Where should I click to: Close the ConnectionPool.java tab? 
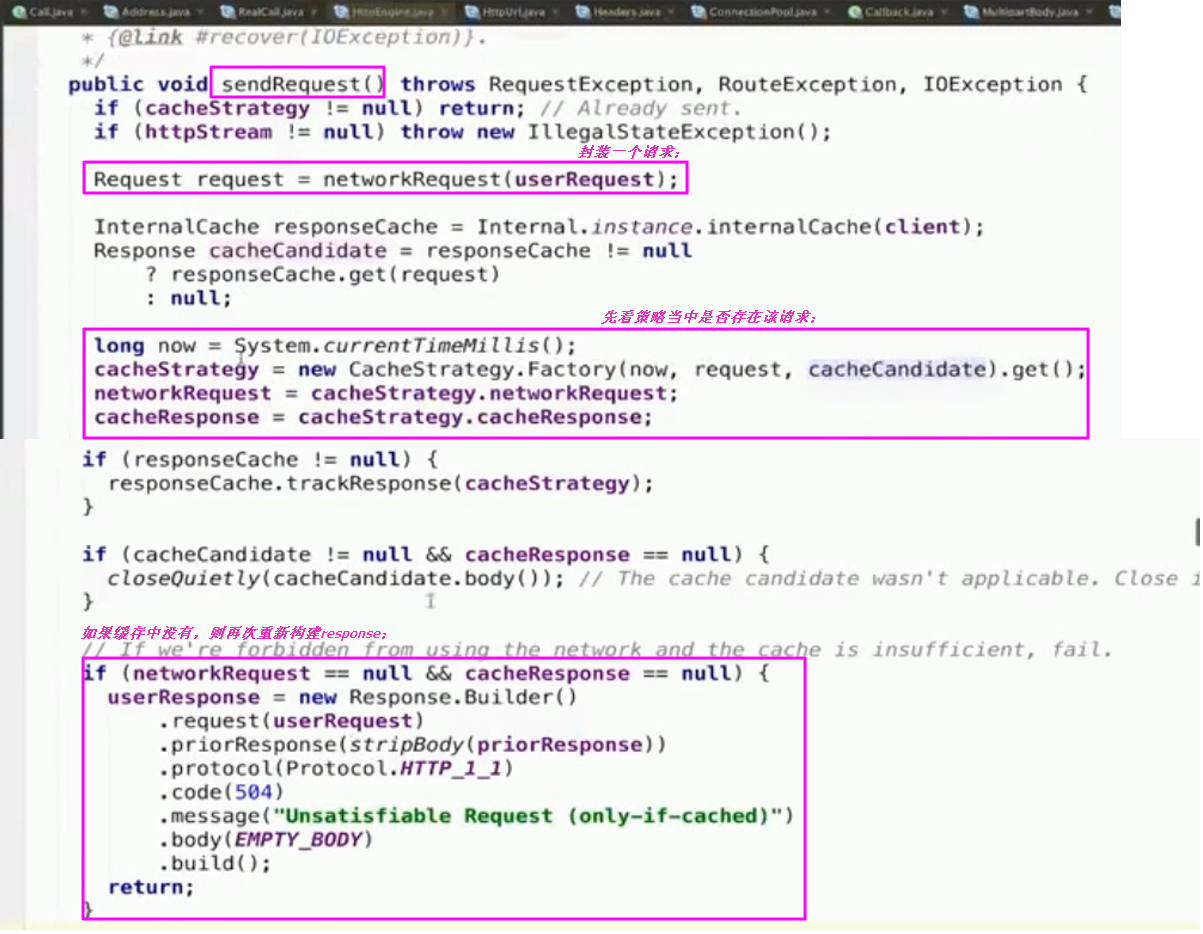(825, 12)
